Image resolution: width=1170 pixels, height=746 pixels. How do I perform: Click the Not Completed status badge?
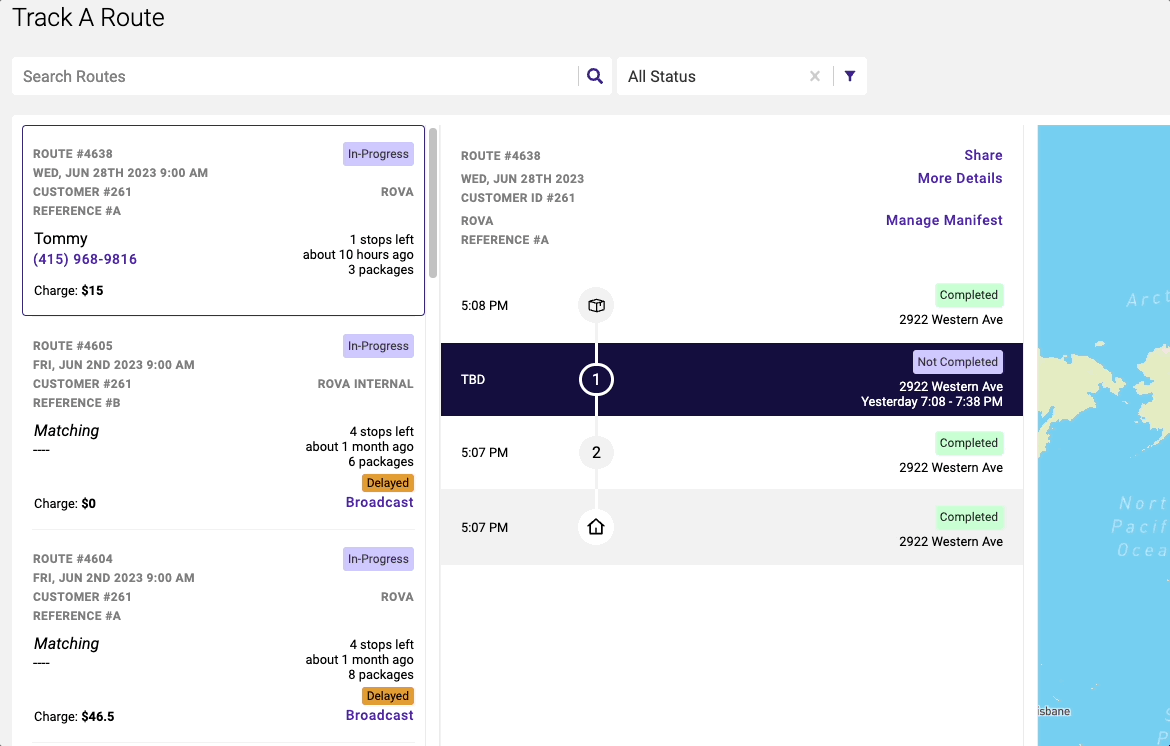tap(957, 362)
